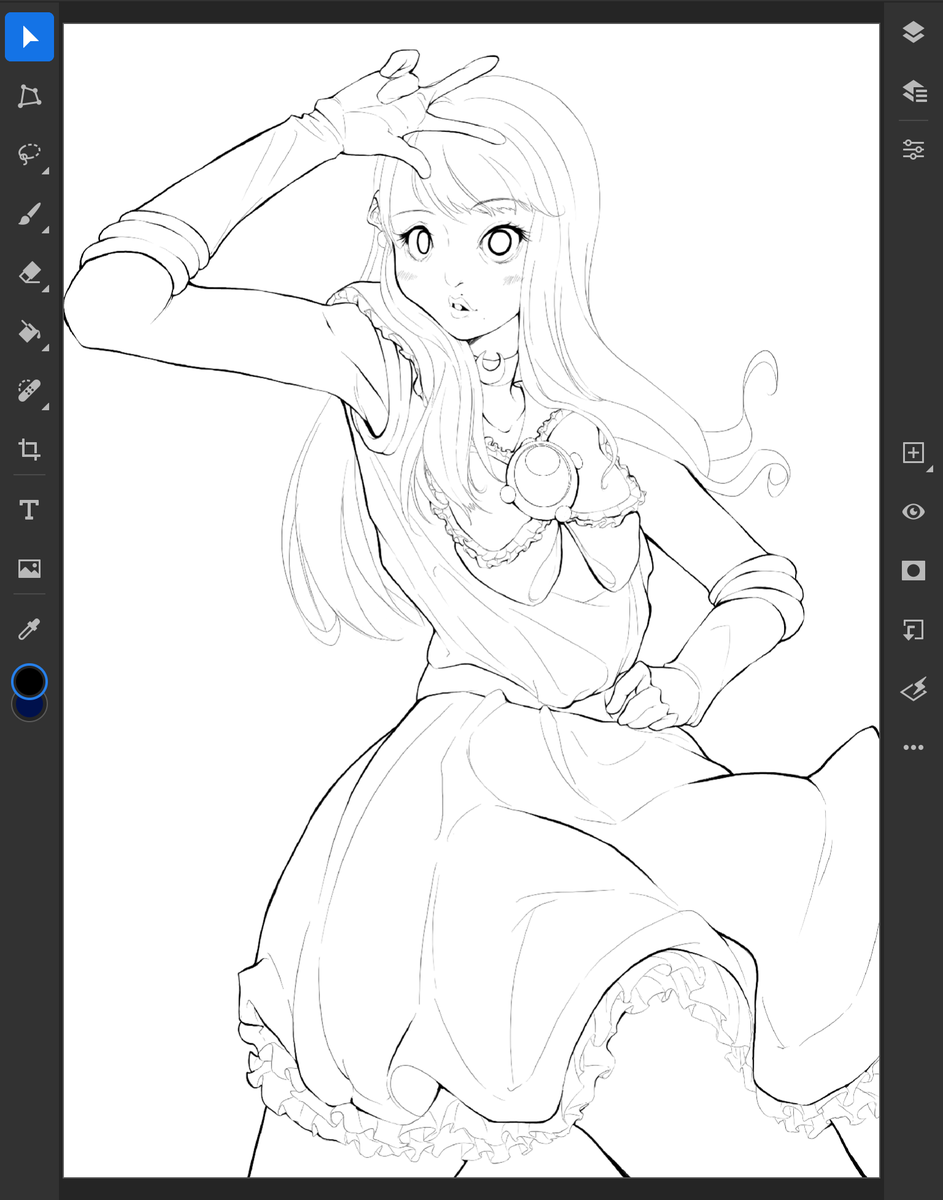Open the filters and adjustments lightning icon

point(913,688)
